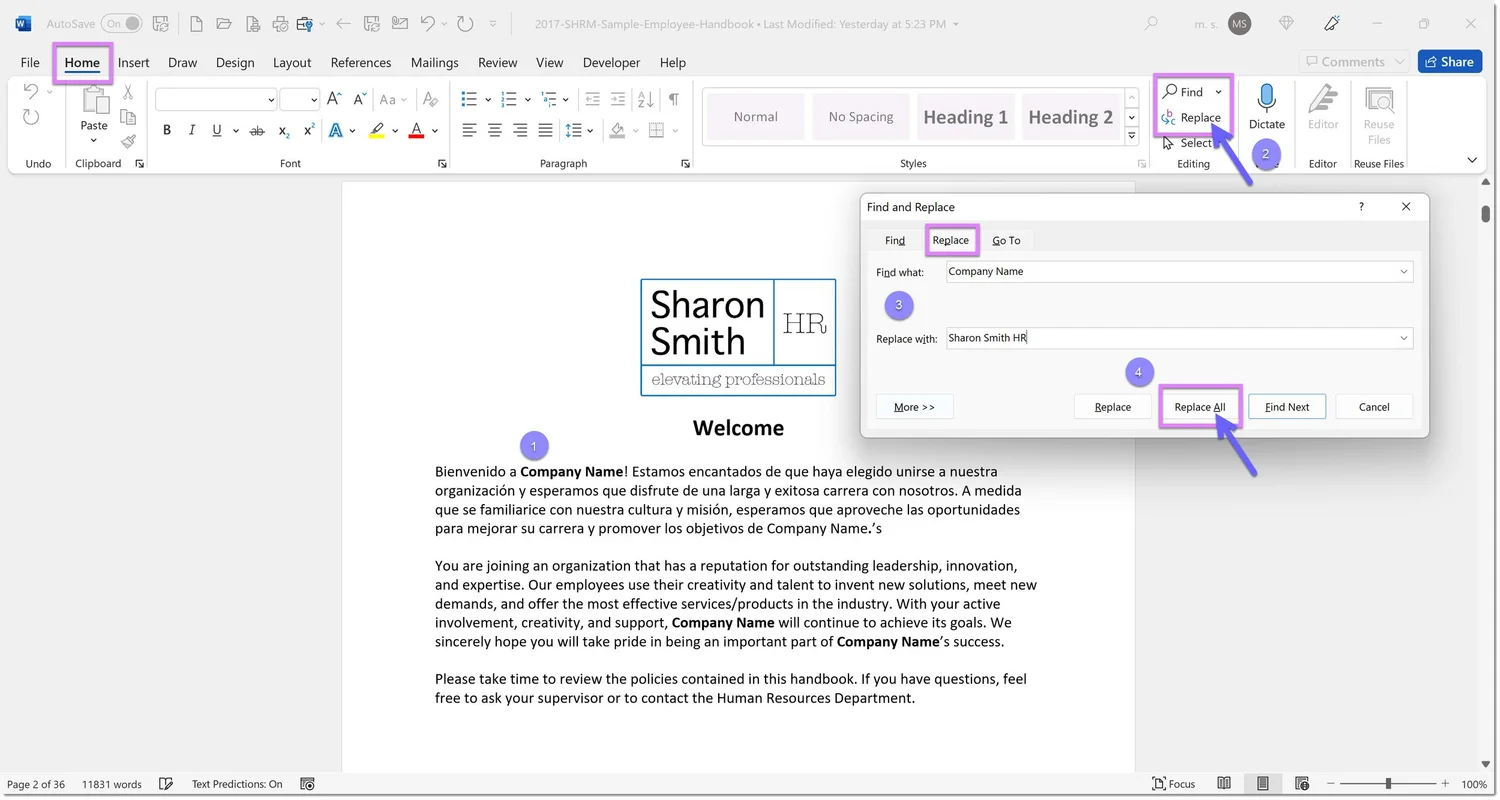
Task: Switch to the Go To tab
Action: coord(1006,240)
